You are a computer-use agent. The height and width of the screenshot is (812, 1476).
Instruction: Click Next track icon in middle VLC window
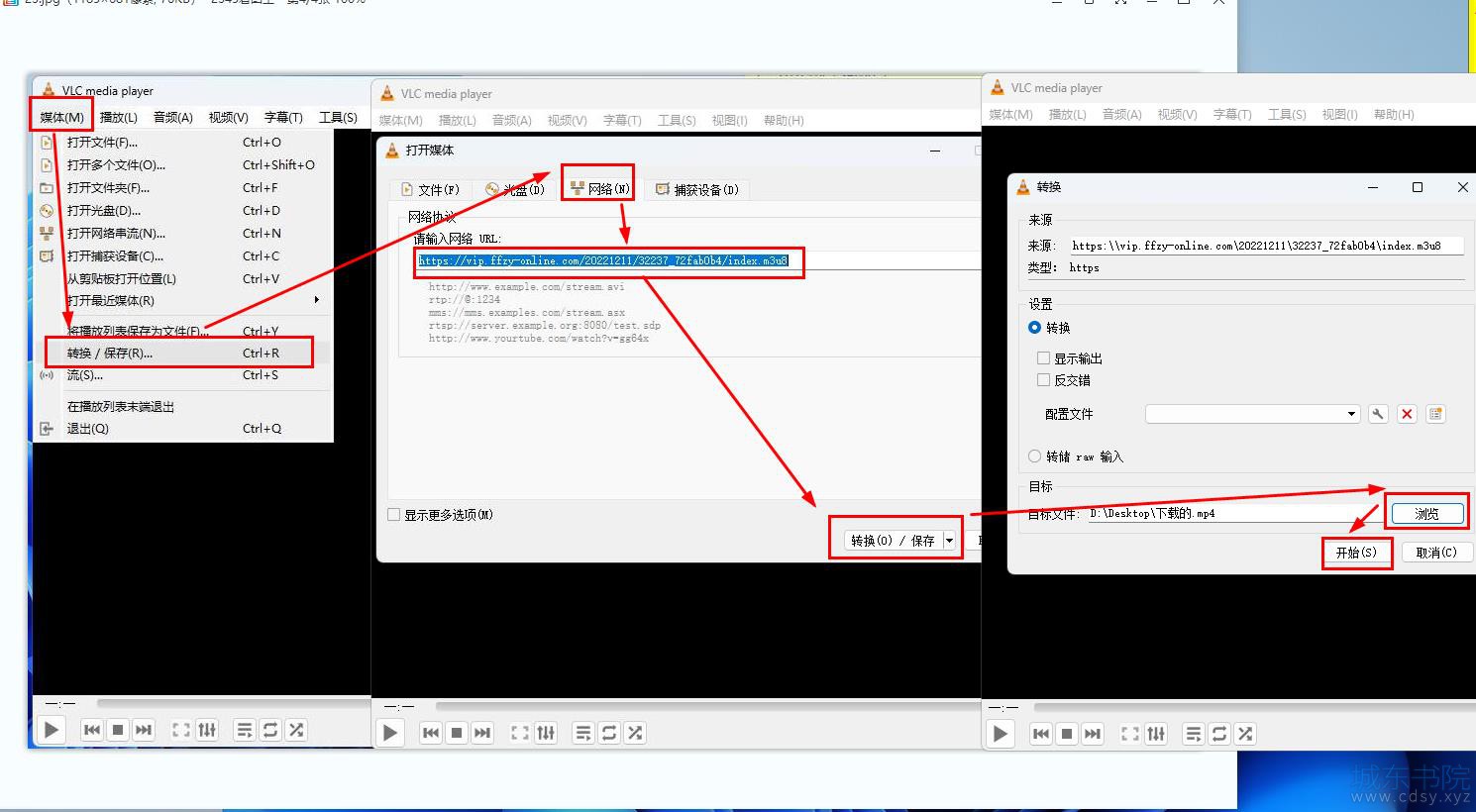[x=482, y=733]
